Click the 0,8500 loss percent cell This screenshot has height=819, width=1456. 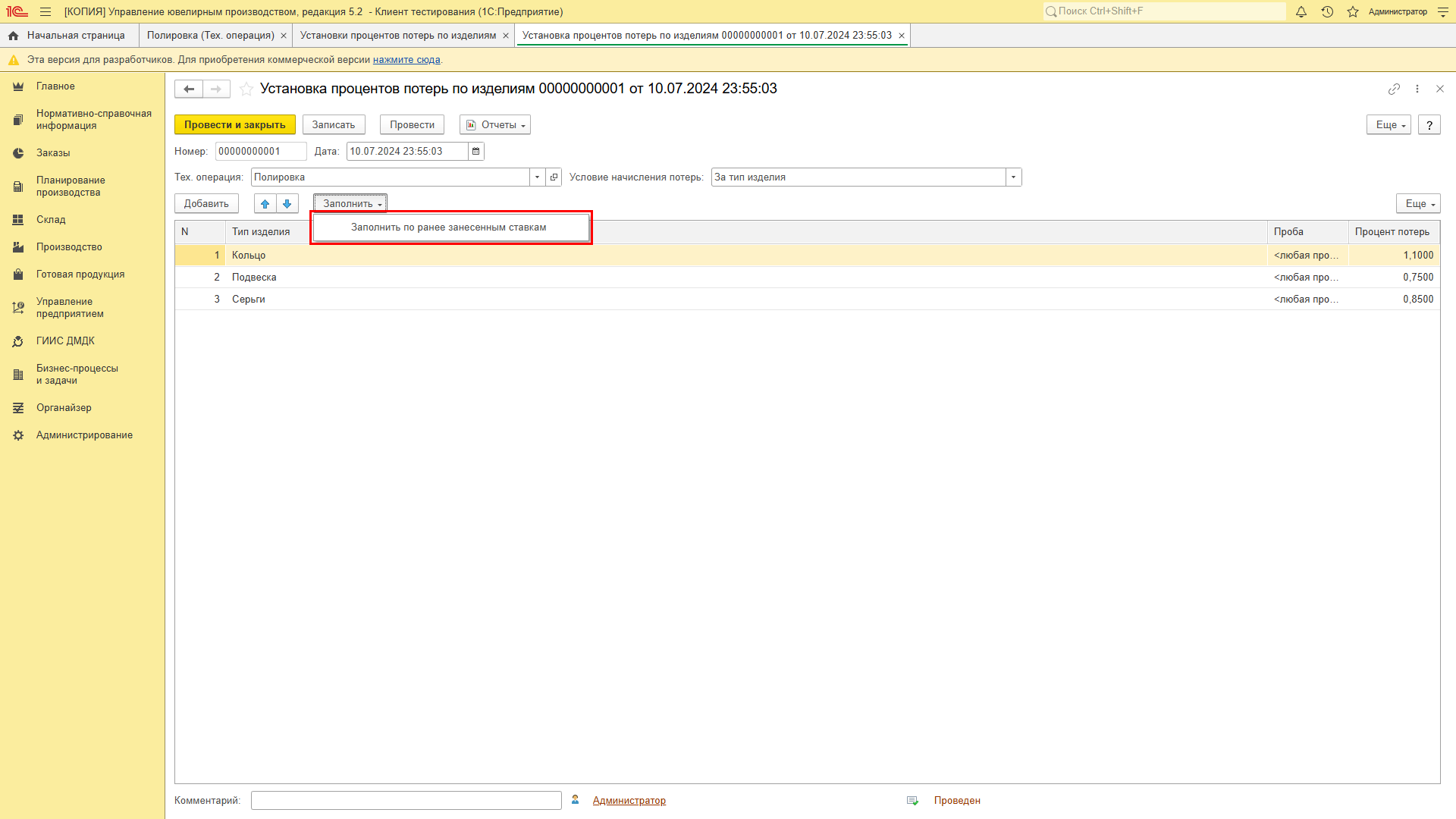pos(1394,300)
